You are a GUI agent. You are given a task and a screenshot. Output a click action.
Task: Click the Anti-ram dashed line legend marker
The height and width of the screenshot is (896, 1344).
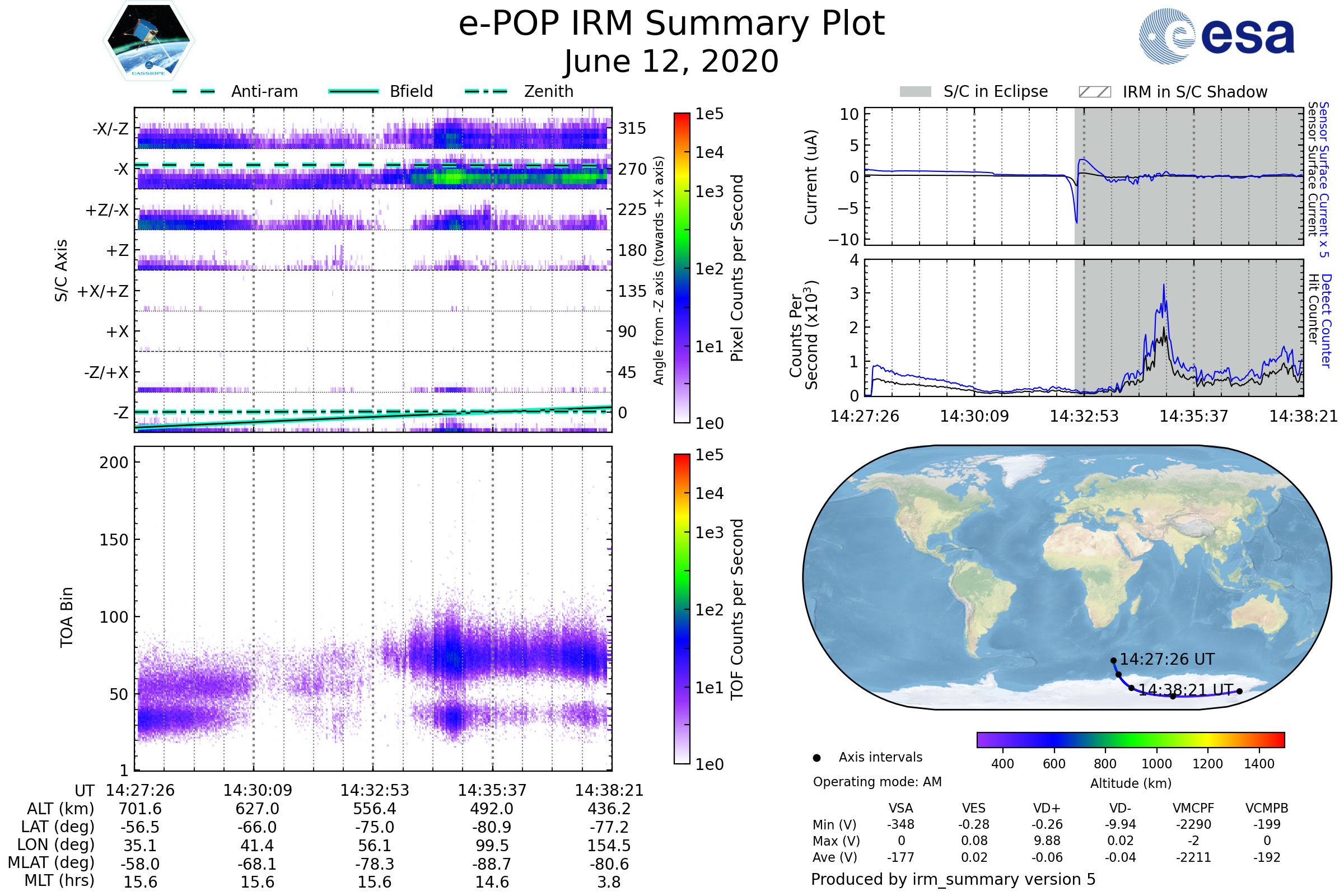point(194,91)
